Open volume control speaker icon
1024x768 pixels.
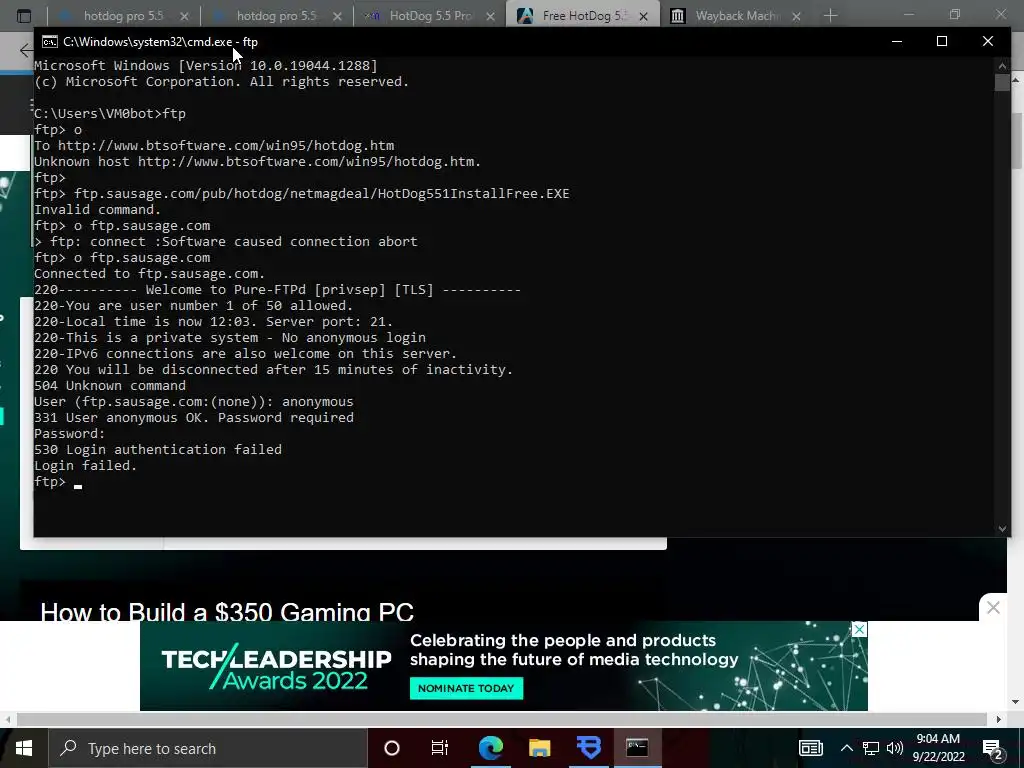895,748
